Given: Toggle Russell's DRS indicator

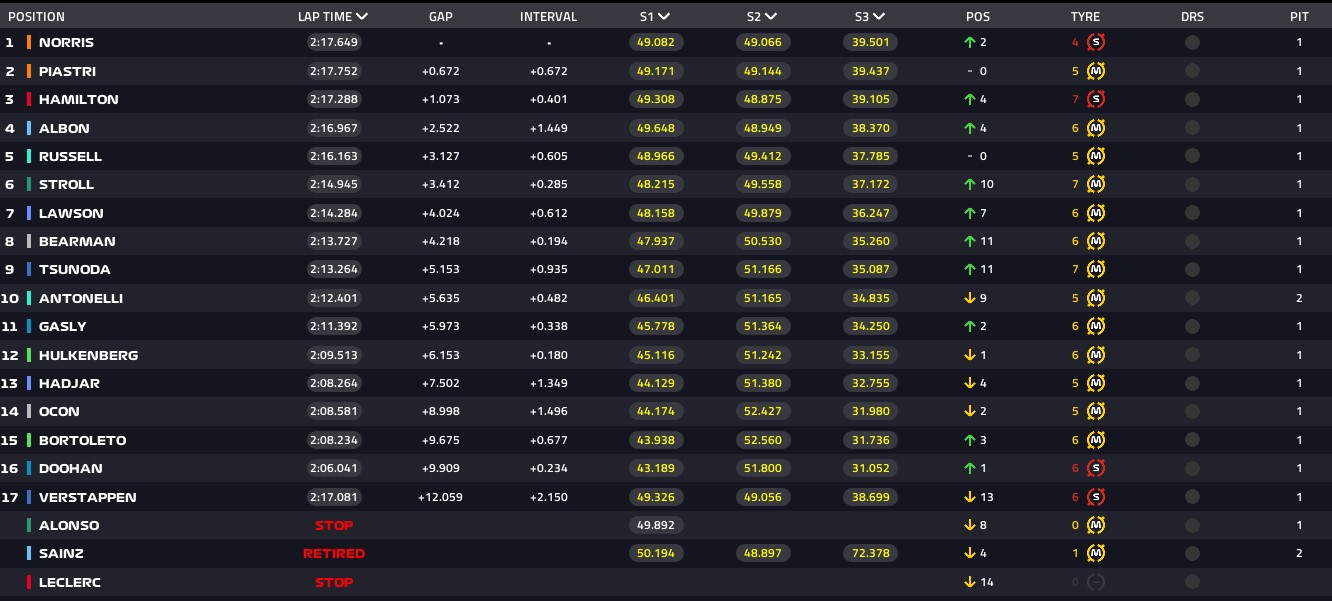Looking at the screenshot, I should tap(1192, 156).
